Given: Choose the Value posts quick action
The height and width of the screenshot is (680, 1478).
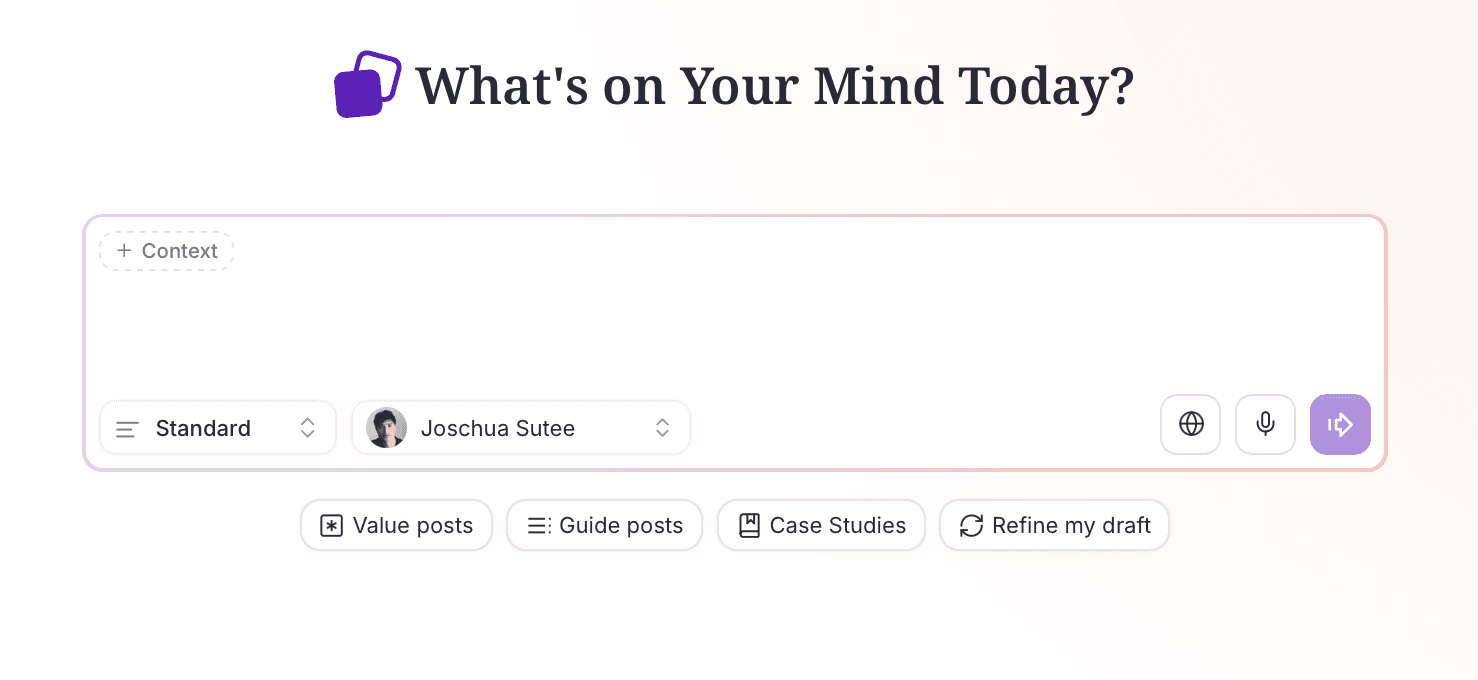Looking at the screenshot, I should click(396, 524).
